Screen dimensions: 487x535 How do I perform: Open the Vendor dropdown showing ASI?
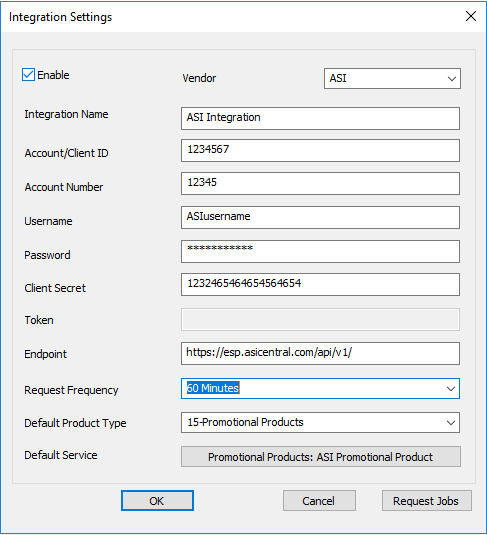point(392,78)
